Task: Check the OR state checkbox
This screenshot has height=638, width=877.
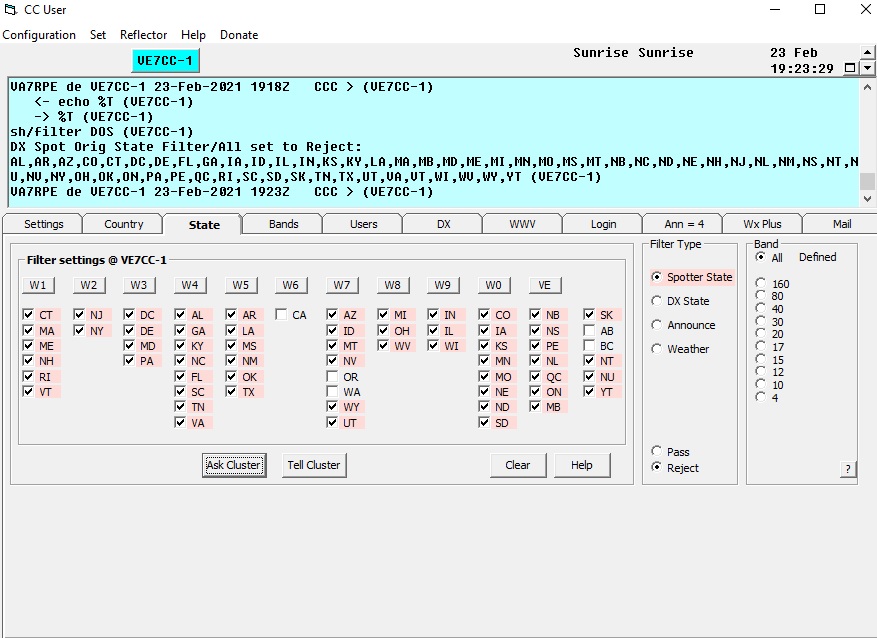Action: (332, 376)
